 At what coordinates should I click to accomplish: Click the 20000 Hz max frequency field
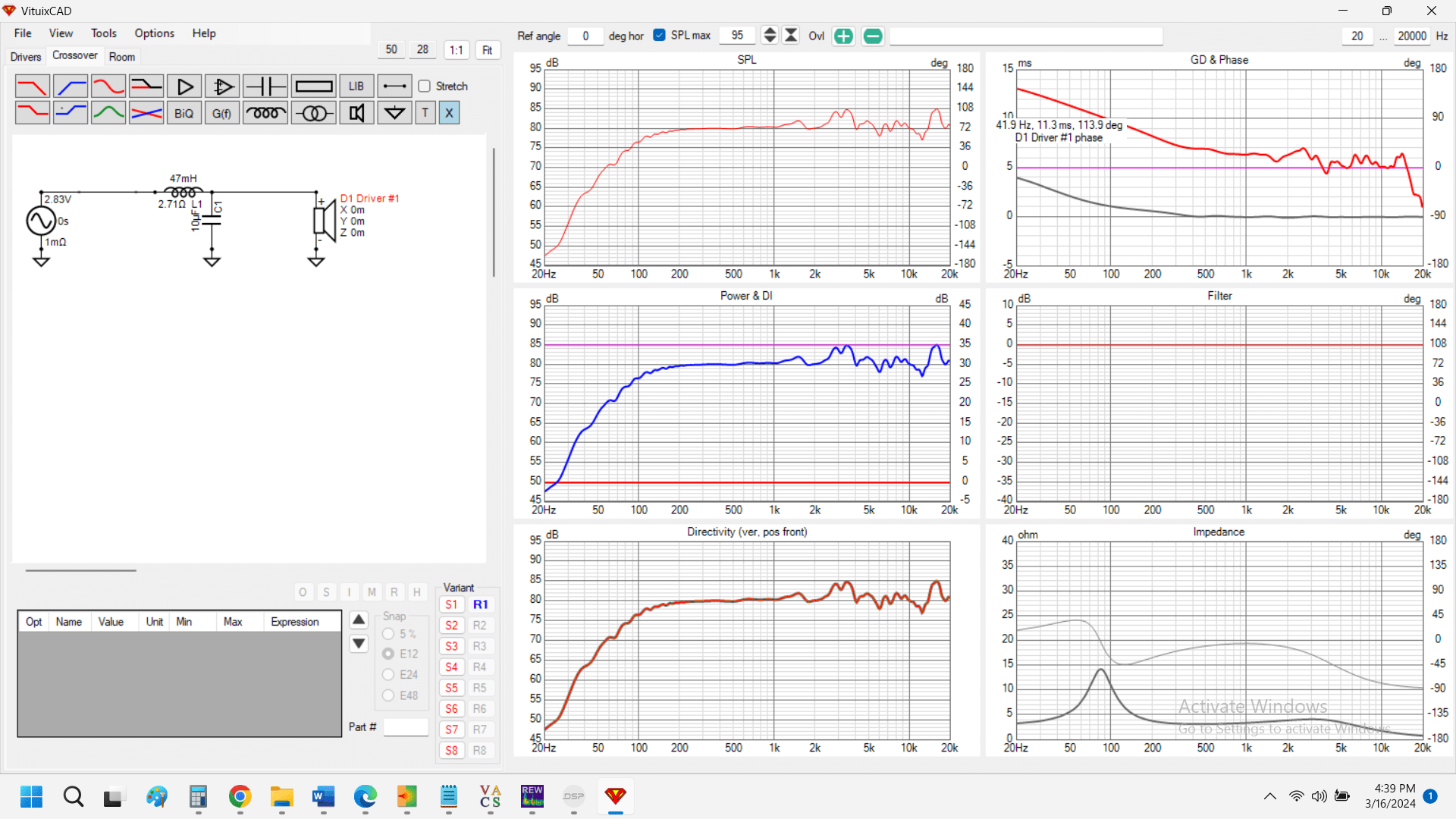point(1412,36)
